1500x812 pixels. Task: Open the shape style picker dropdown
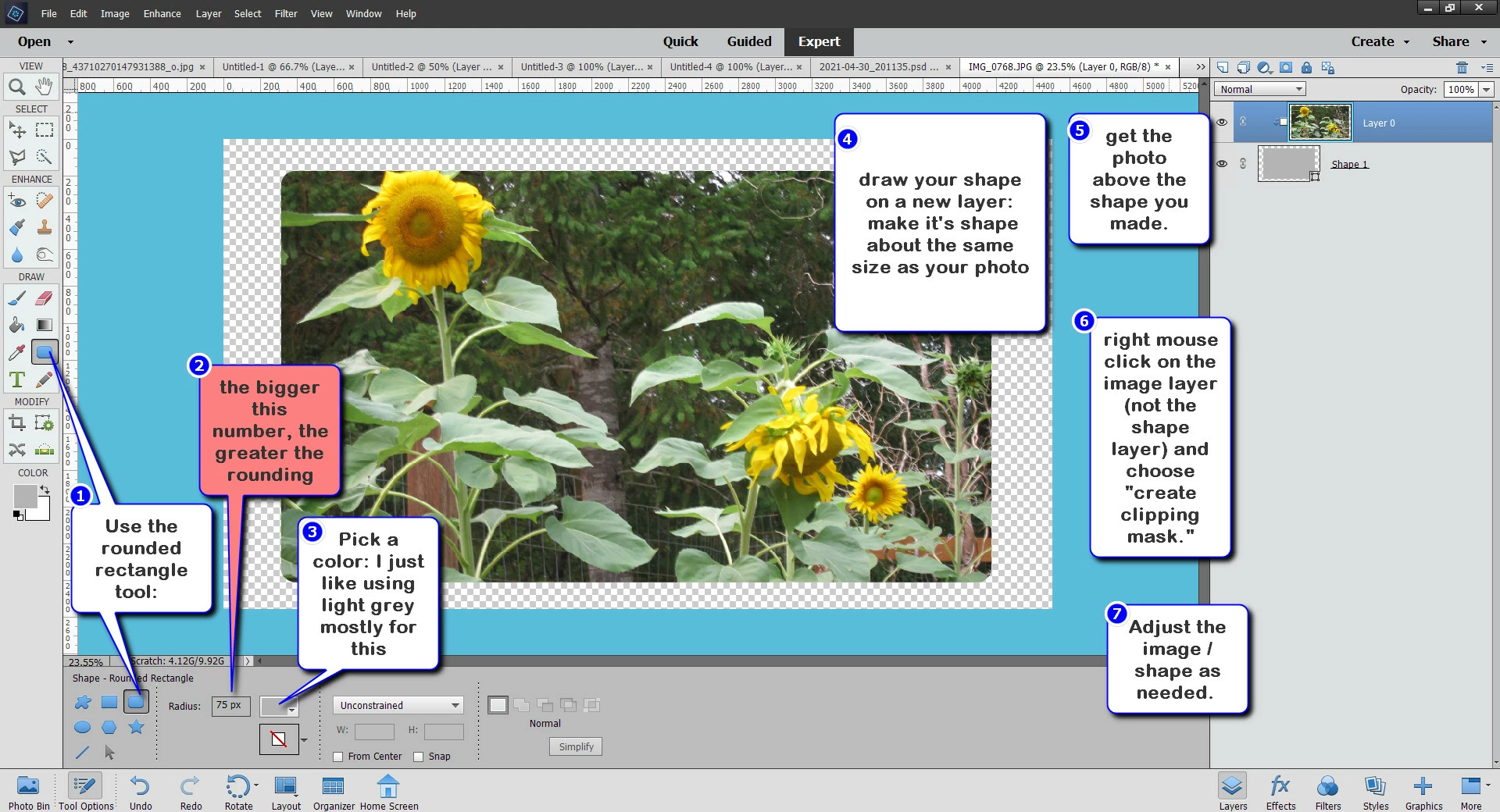click(x=304, y=739)
